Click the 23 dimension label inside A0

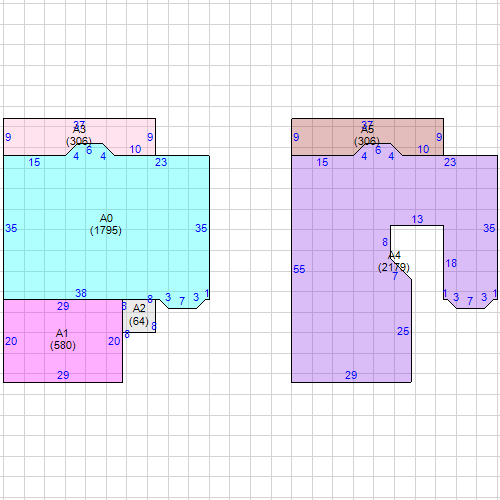(x=161, y=162)
